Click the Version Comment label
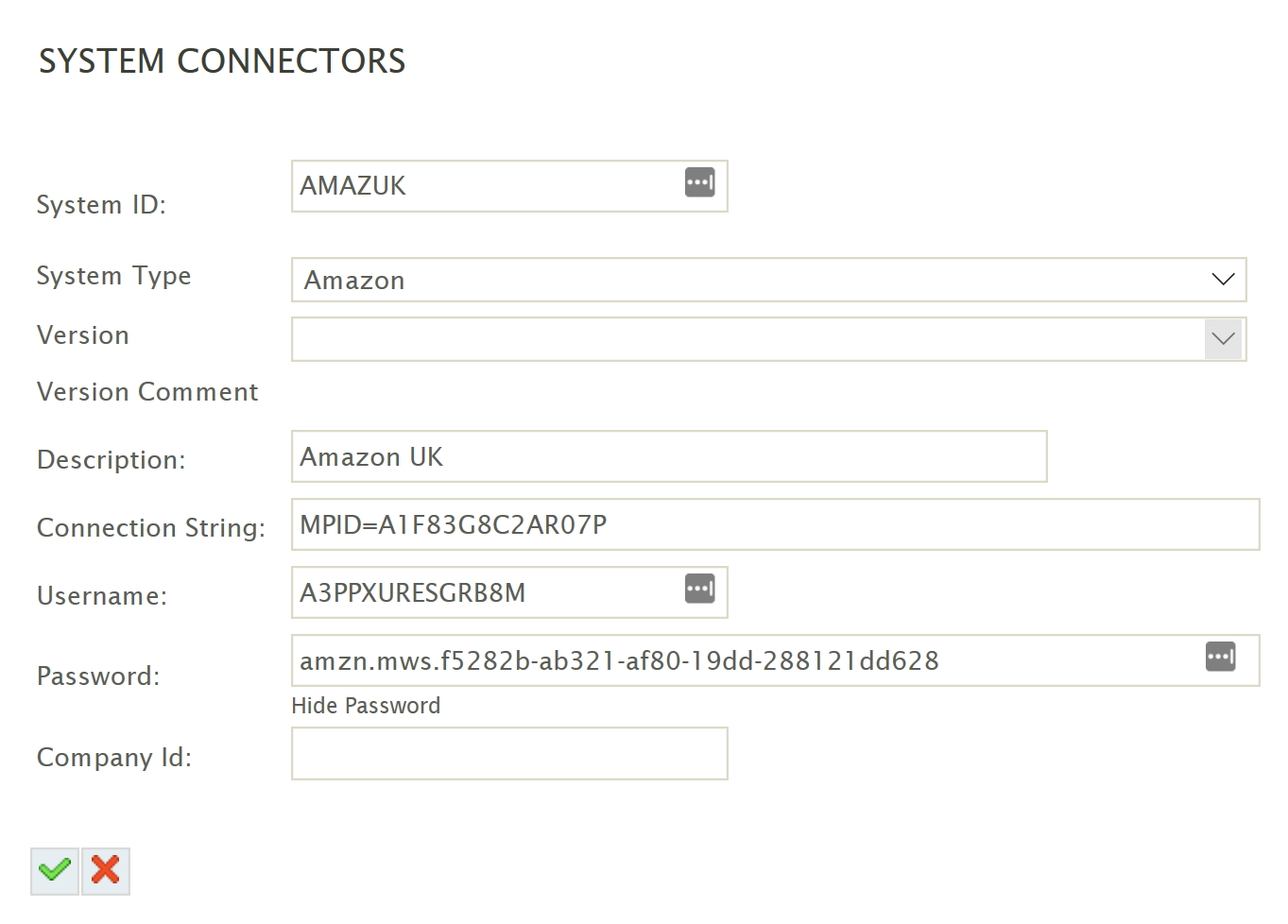Viewport: 1288px width, 924px height. (147, 391)
